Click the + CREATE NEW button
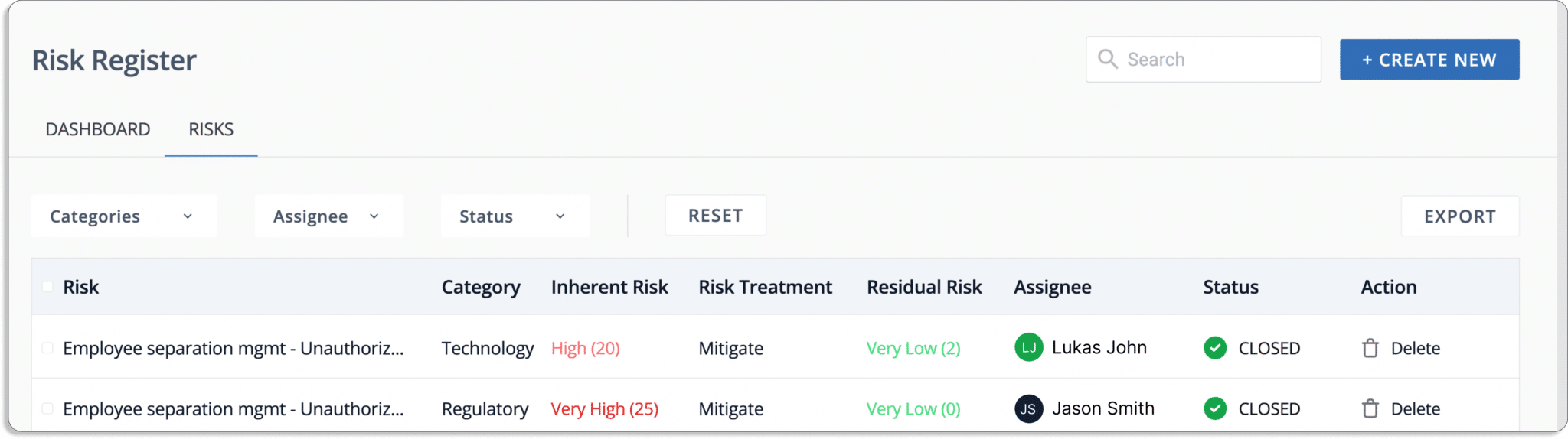 [1429, 60]
